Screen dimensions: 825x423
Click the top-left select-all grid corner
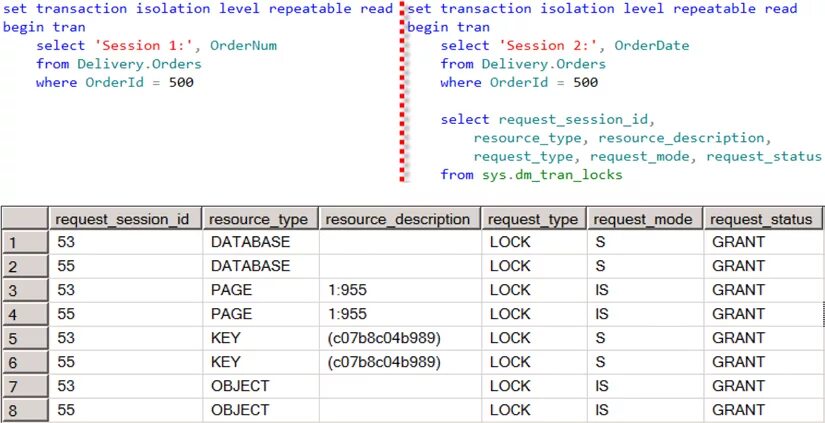click(25, 219)
